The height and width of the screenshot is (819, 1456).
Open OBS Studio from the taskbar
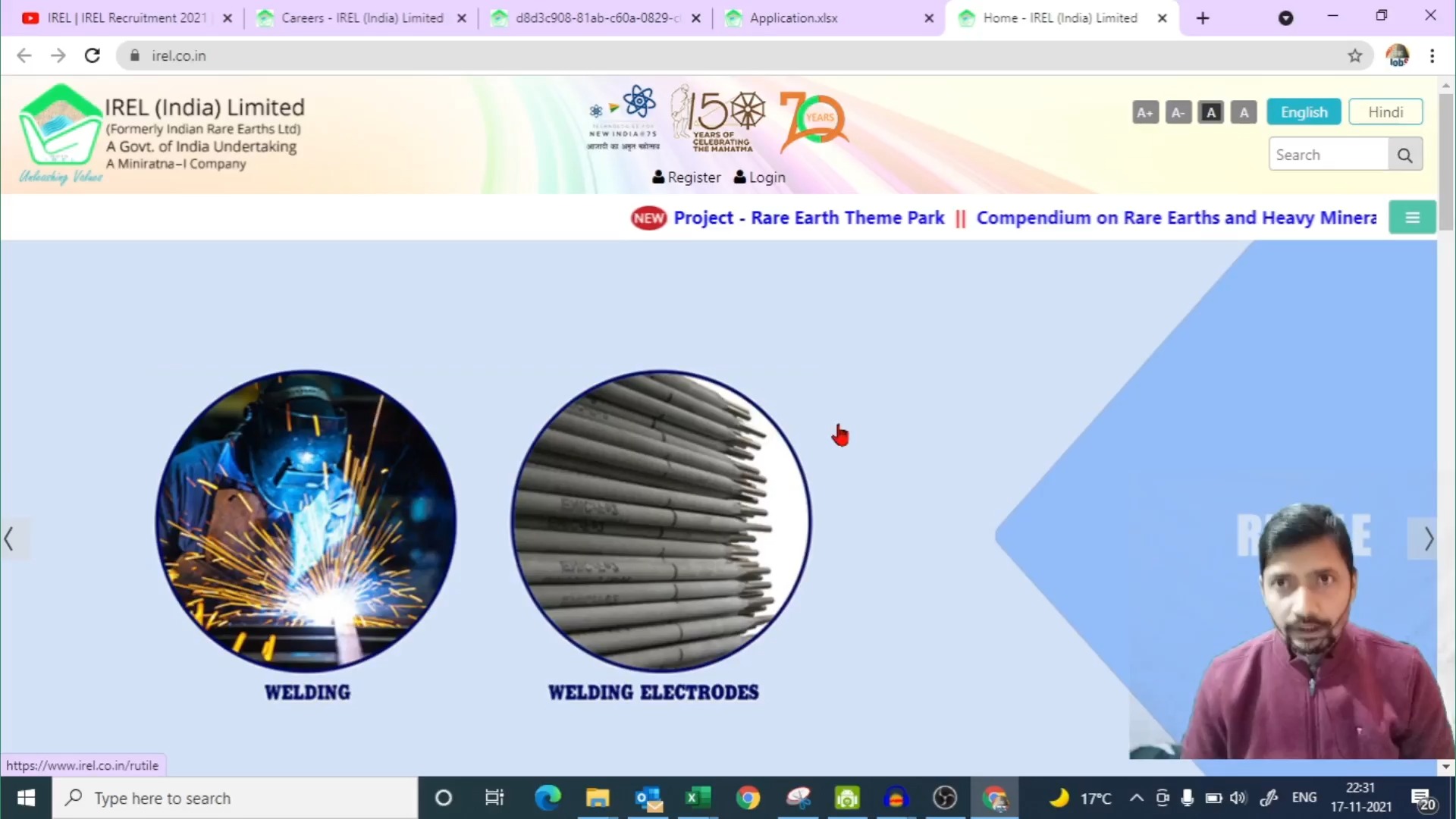point(945,798)
